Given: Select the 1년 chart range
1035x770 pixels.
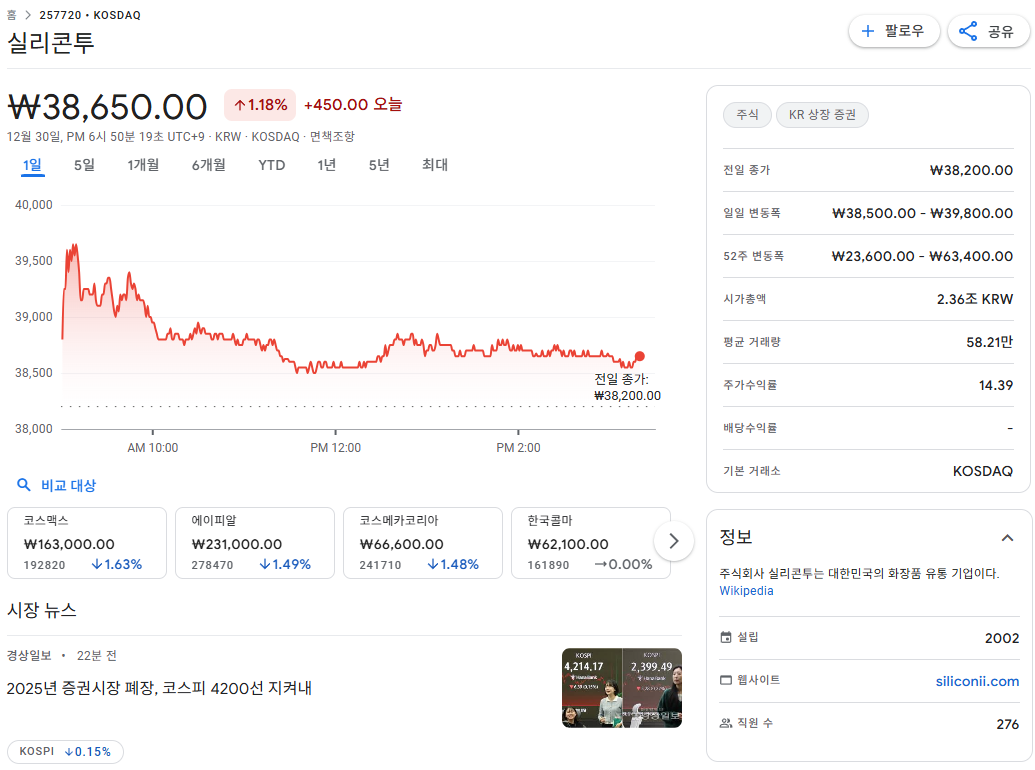Looking at the screenshot, I should click(326, 165).
